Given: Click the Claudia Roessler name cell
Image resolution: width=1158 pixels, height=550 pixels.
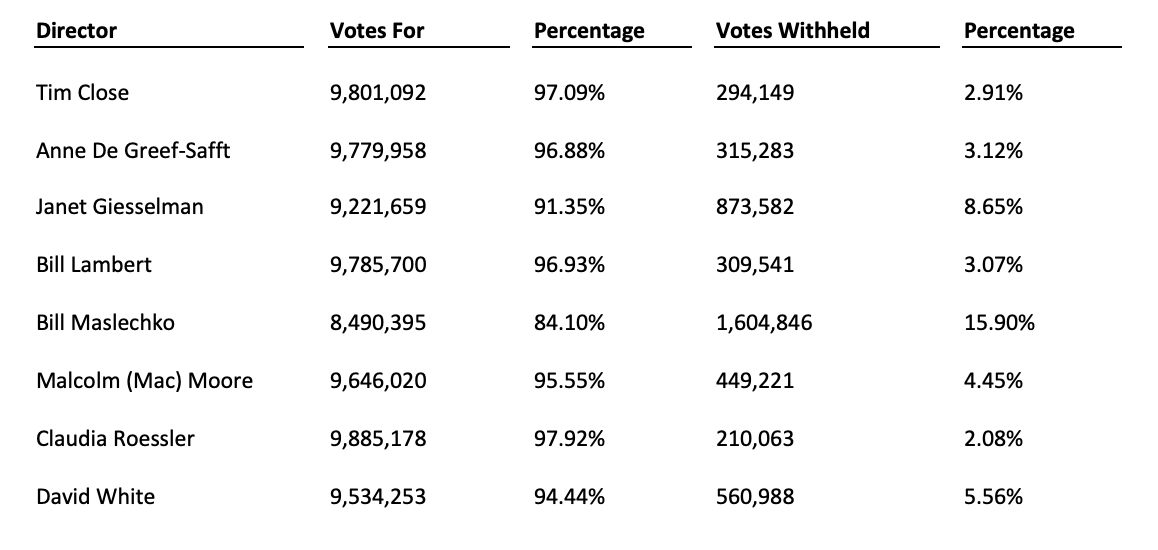Looking at the screenshot, I should (x=115, y=439).
